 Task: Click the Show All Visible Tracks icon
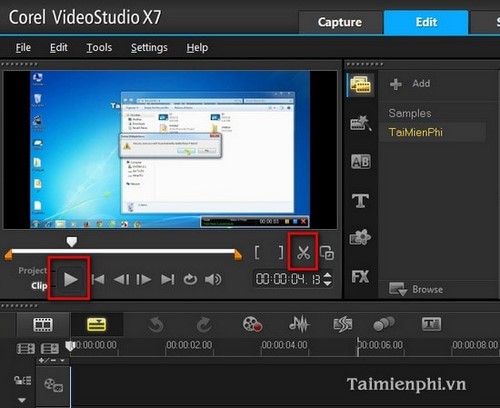point(26,349)
